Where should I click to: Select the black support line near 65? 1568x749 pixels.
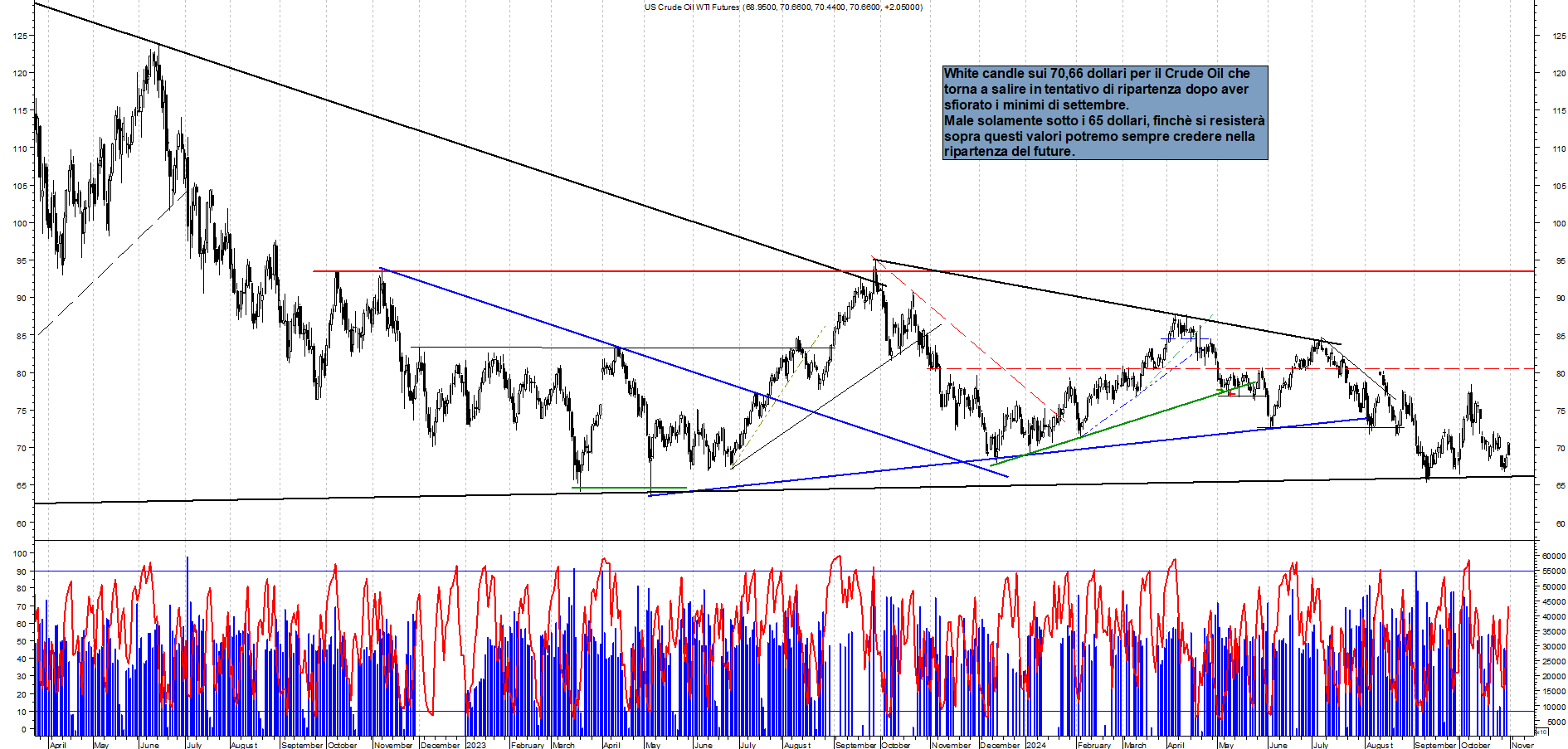(x=784, y=489)
